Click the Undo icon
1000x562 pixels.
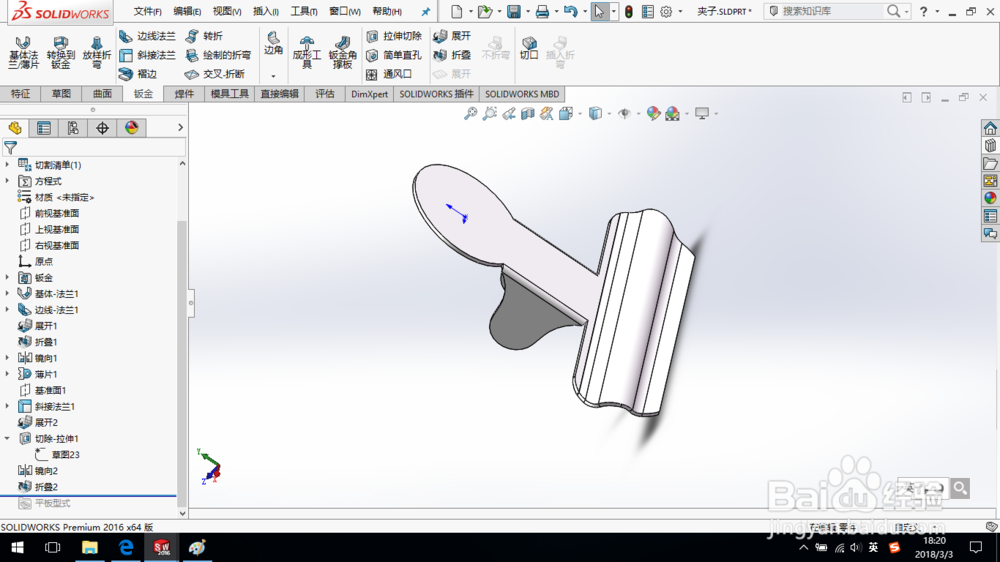coord(570,11)
